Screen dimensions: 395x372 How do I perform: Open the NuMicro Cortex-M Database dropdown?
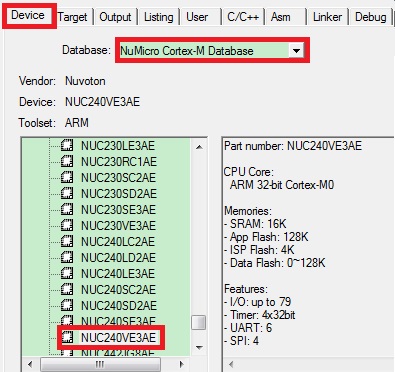[296, 51]
